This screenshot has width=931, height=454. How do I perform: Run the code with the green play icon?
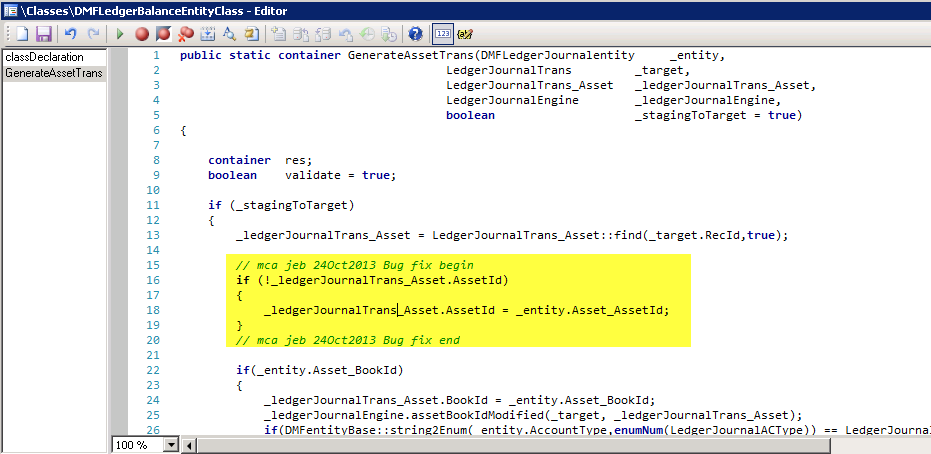[120, 34]
